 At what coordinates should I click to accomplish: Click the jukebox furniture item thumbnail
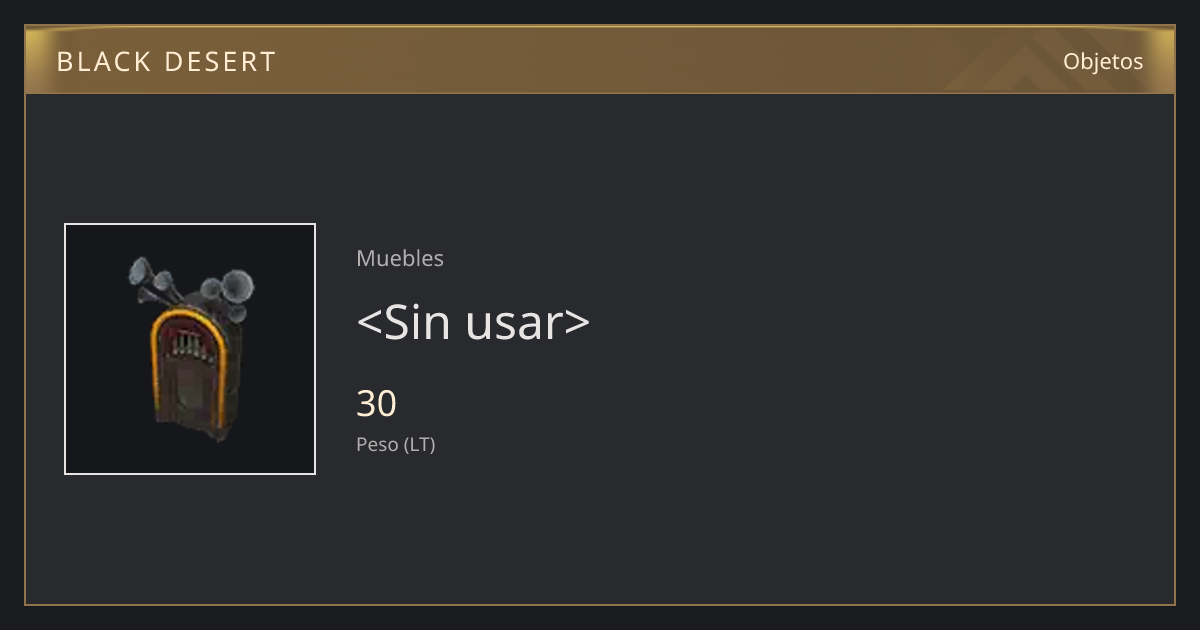click(190, 349)
